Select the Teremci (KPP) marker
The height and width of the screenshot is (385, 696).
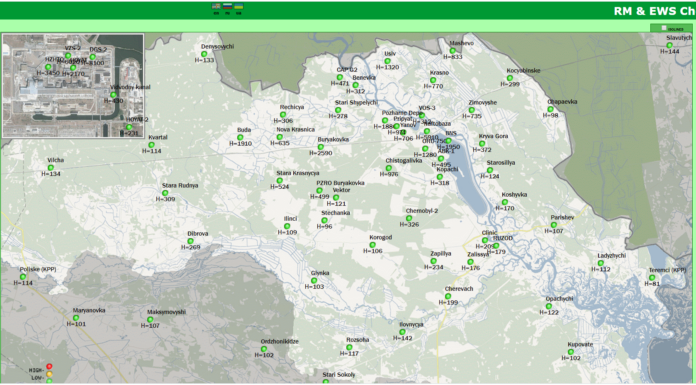click(652, 278)
